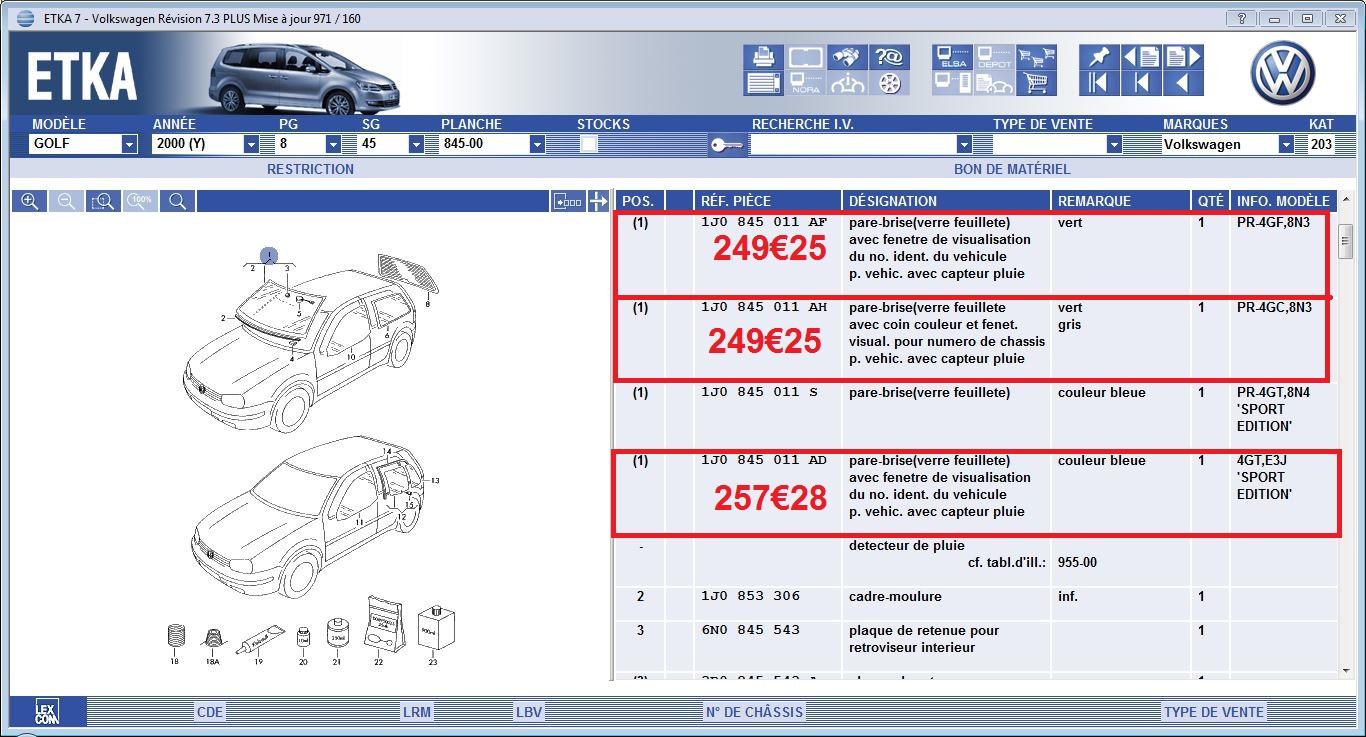Click the POS. column header
1366x737 pixels.
click(x=639, y=201)
